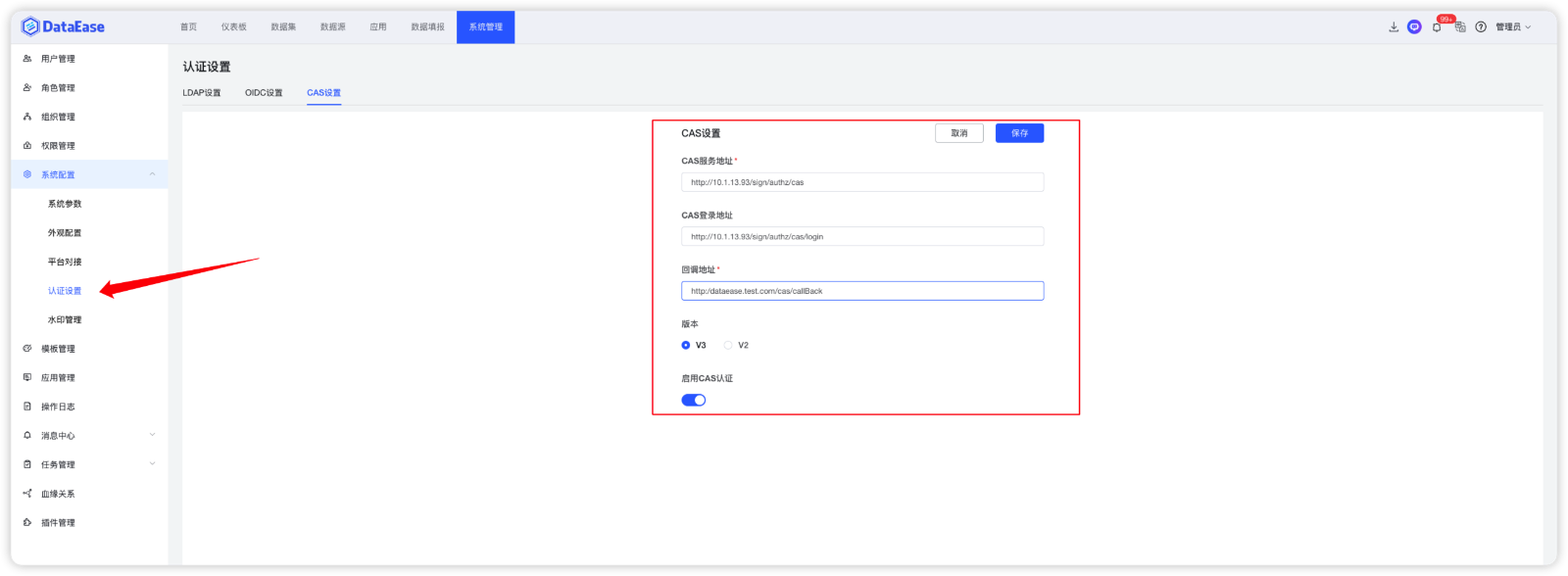Open the 应用 top menu

coord(378,27)
